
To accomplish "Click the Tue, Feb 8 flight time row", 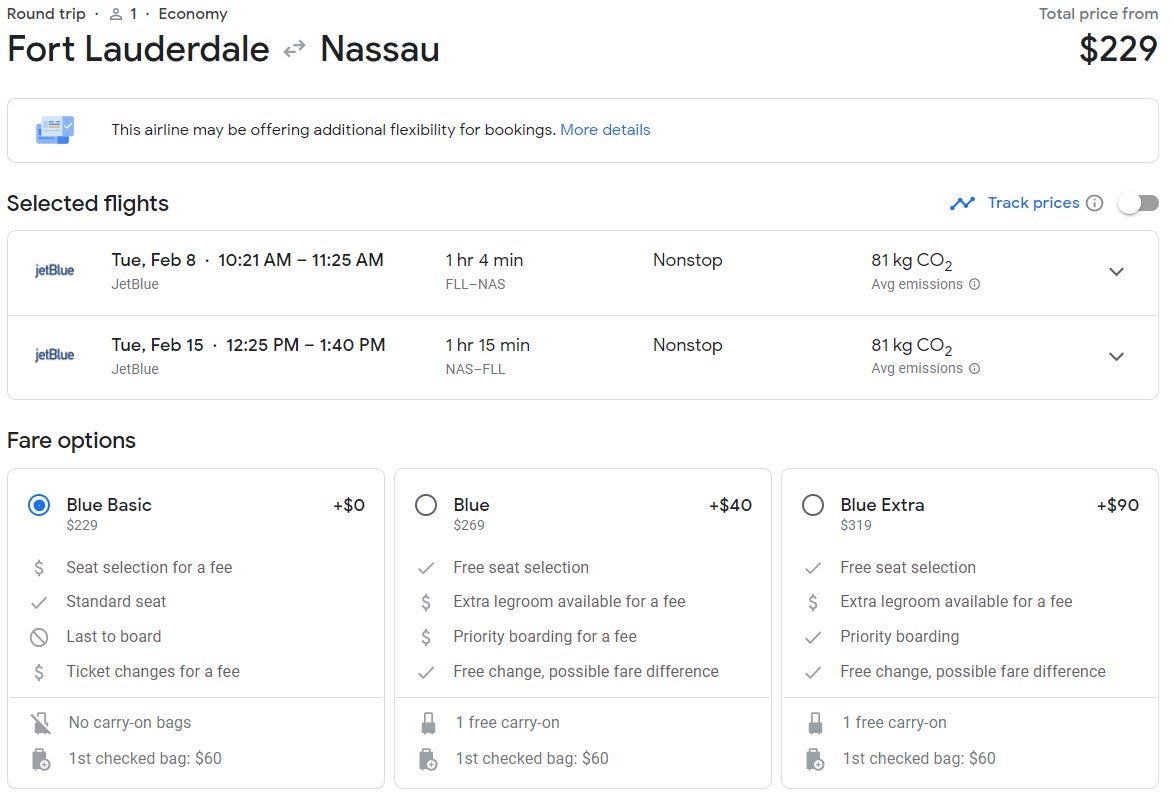I will pyautogui.click(x=247, y=260).
